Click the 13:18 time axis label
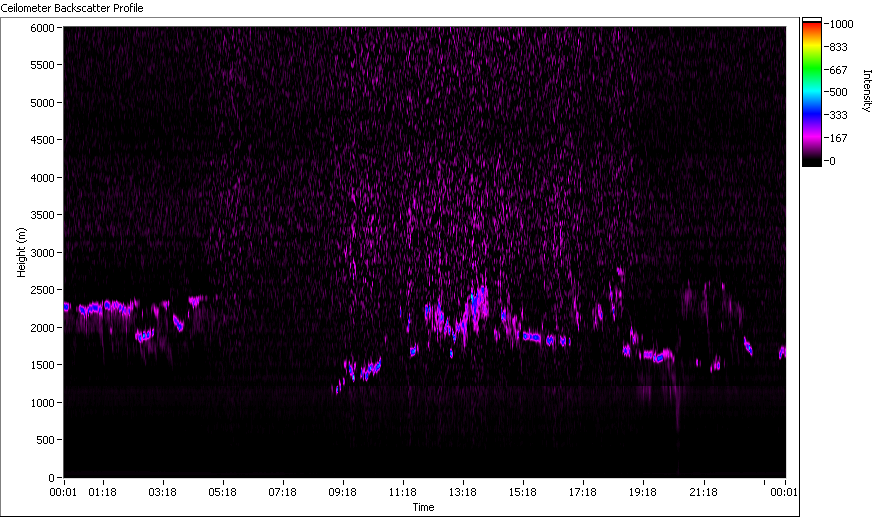Image resolution: width=876 pixels, height=517 pixels. [463, 492]
